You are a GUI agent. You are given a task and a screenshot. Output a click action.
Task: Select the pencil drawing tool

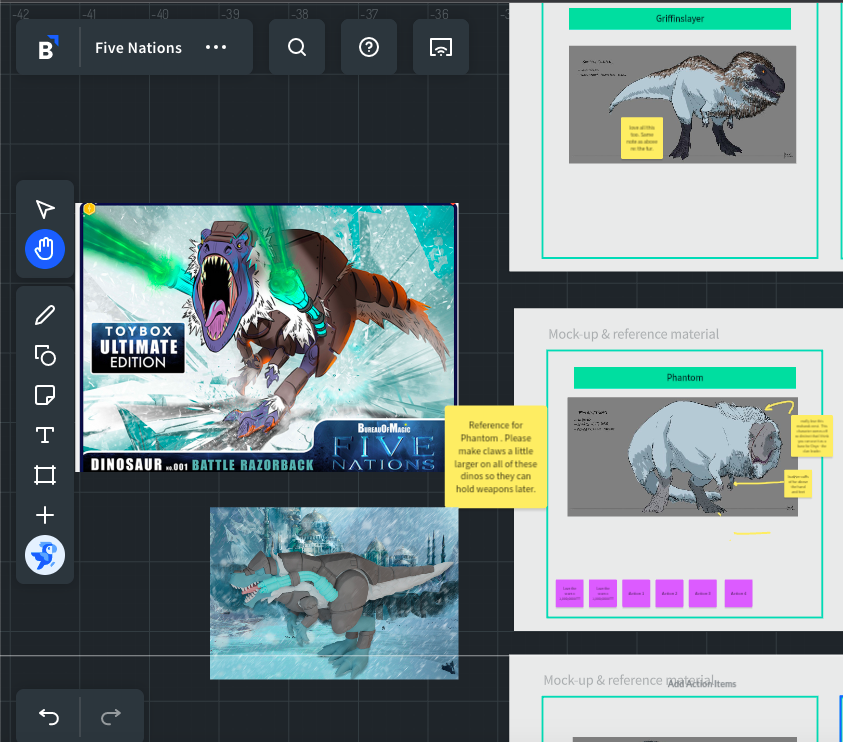(45, 315)
